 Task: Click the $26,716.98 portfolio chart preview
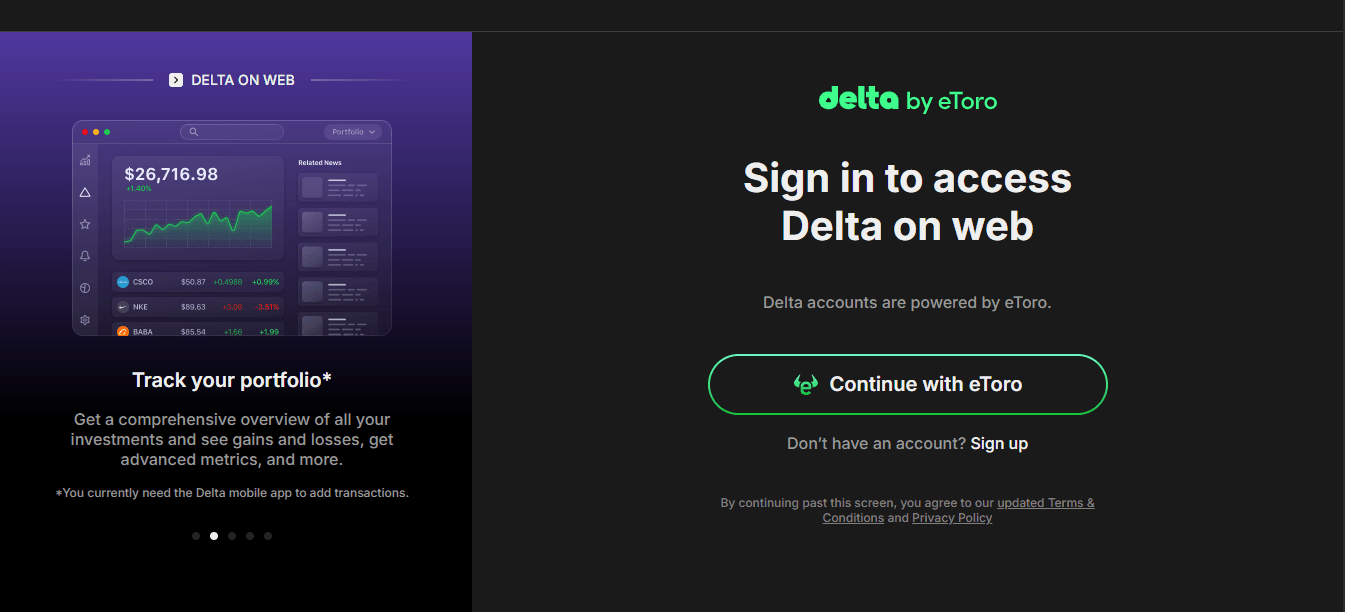[197, 208]
